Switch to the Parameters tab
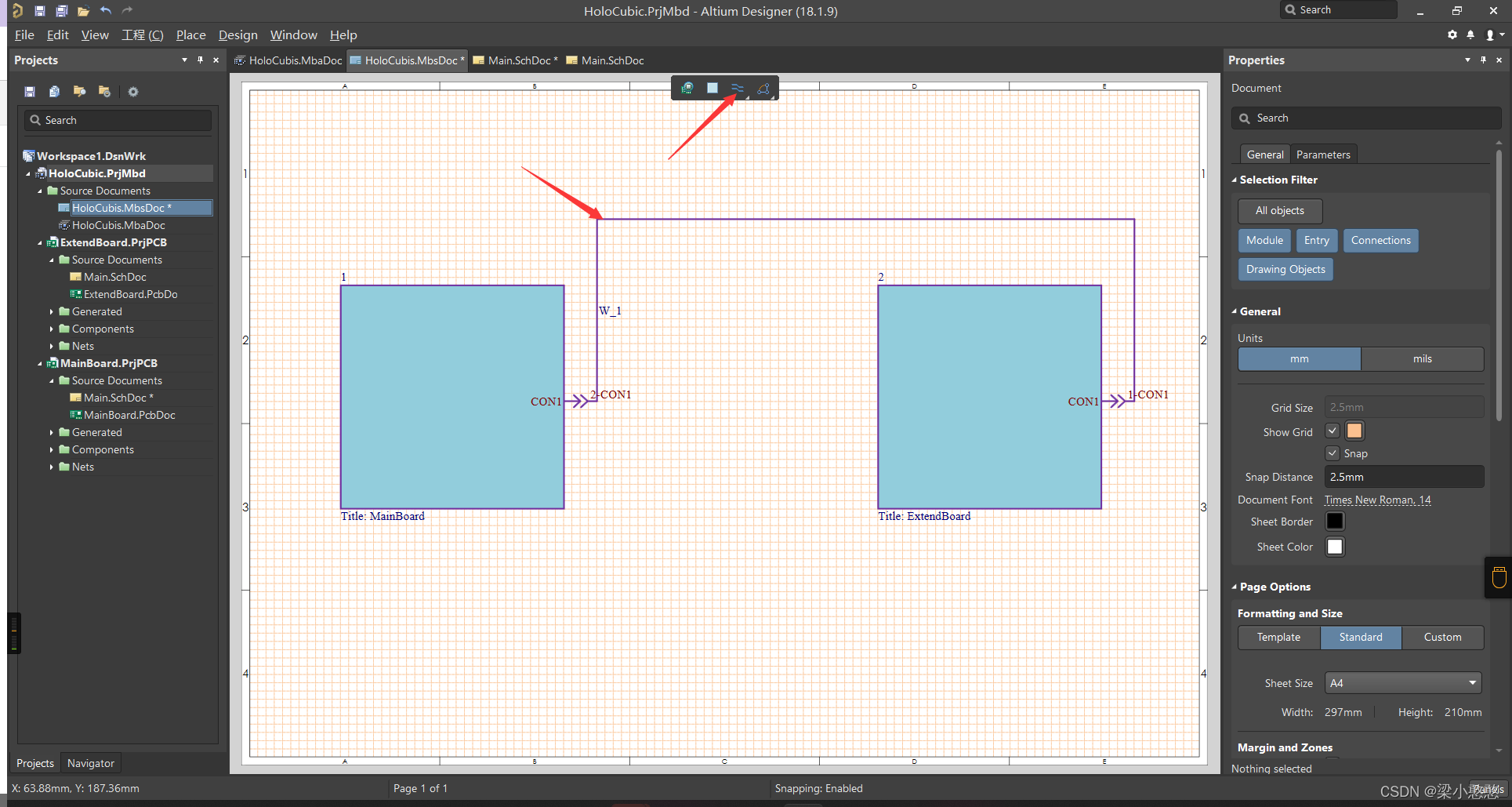1512x807 pixels. pos(1322,154)
